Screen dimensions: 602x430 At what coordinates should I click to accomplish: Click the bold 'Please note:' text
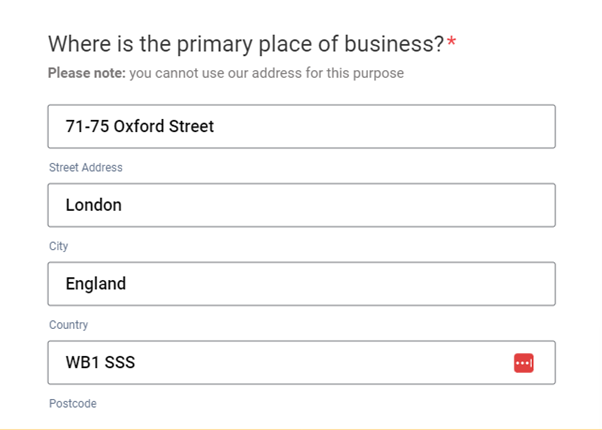tap(86, 74)
